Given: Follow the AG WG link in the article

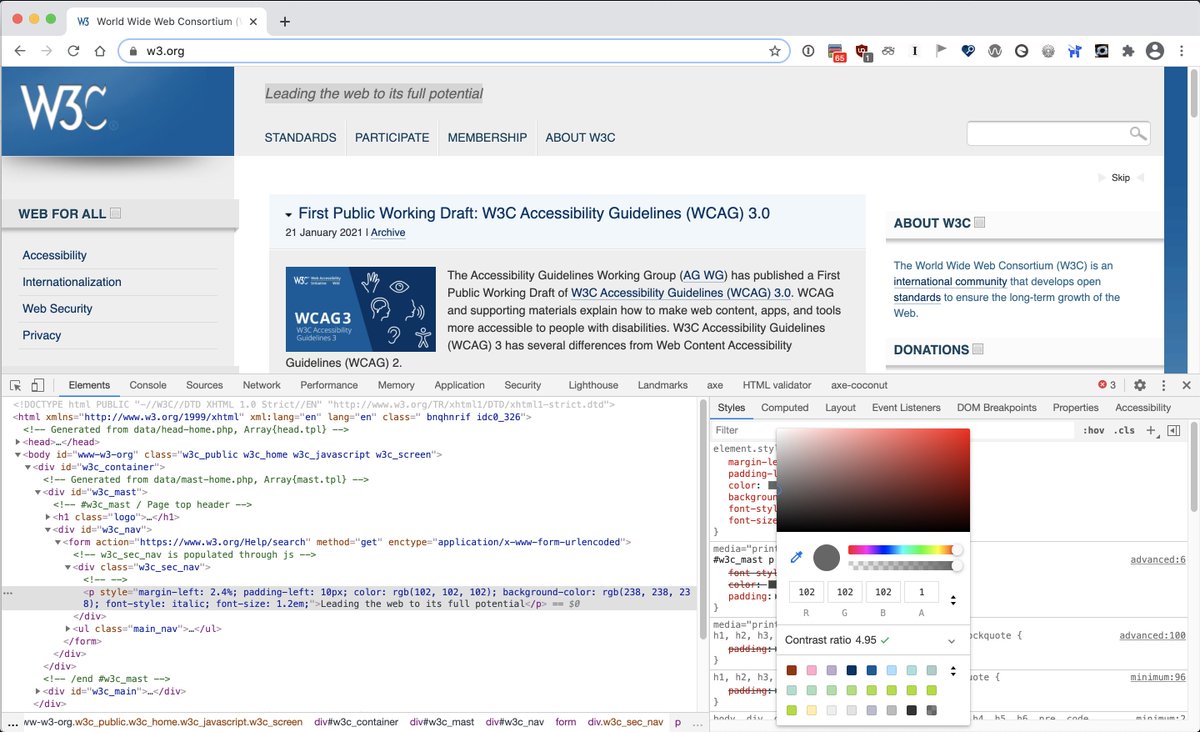Looking at the screenshot, I should [x=705, y=275].
